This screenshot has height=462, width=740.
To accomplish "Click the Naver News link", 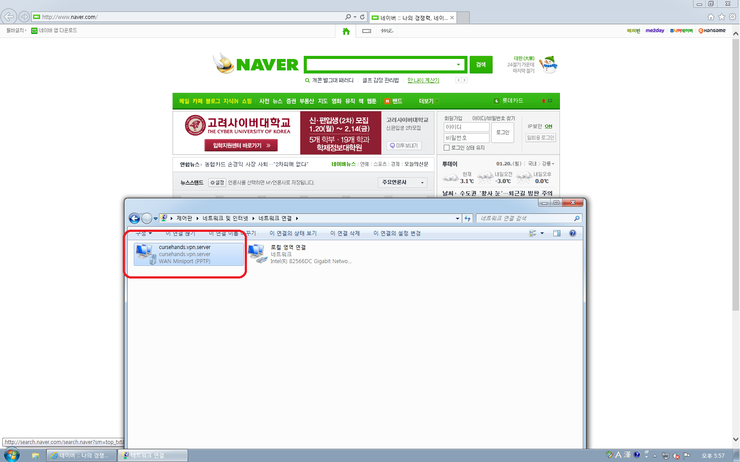I will (x=344, y=164).
